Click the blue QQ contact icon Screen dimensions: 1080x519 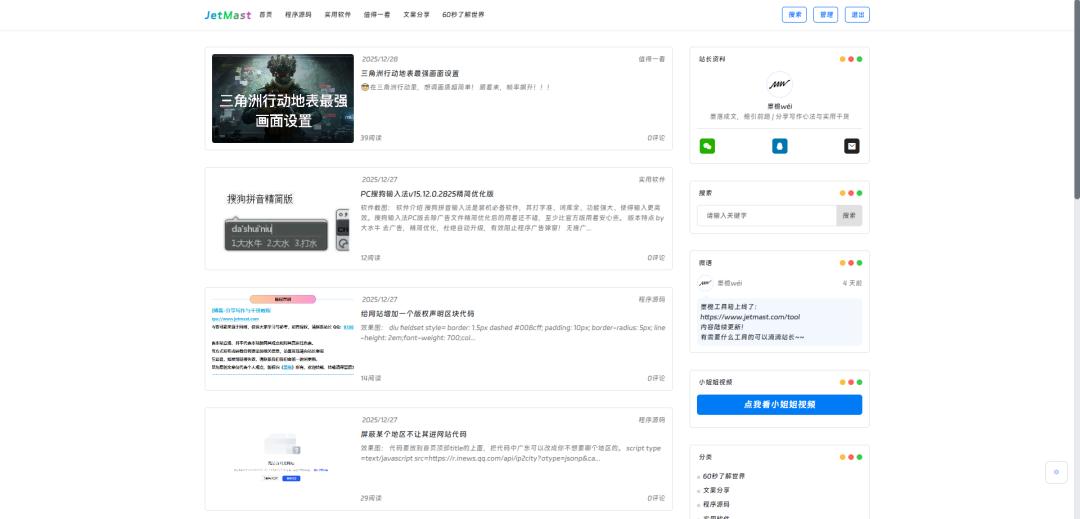pyautogui.click(x=779, y=146)
